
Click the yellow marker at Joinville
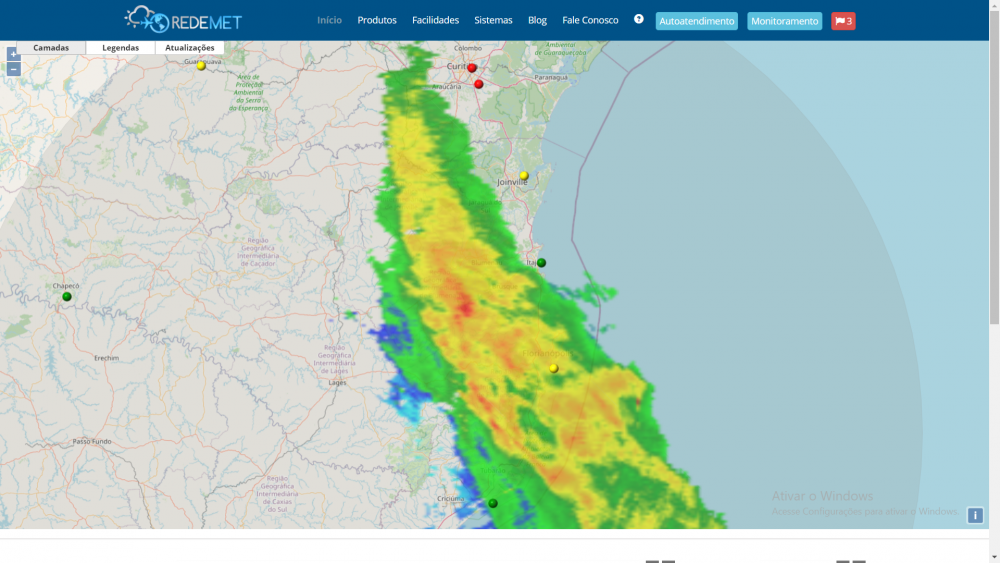coord(523,176)
